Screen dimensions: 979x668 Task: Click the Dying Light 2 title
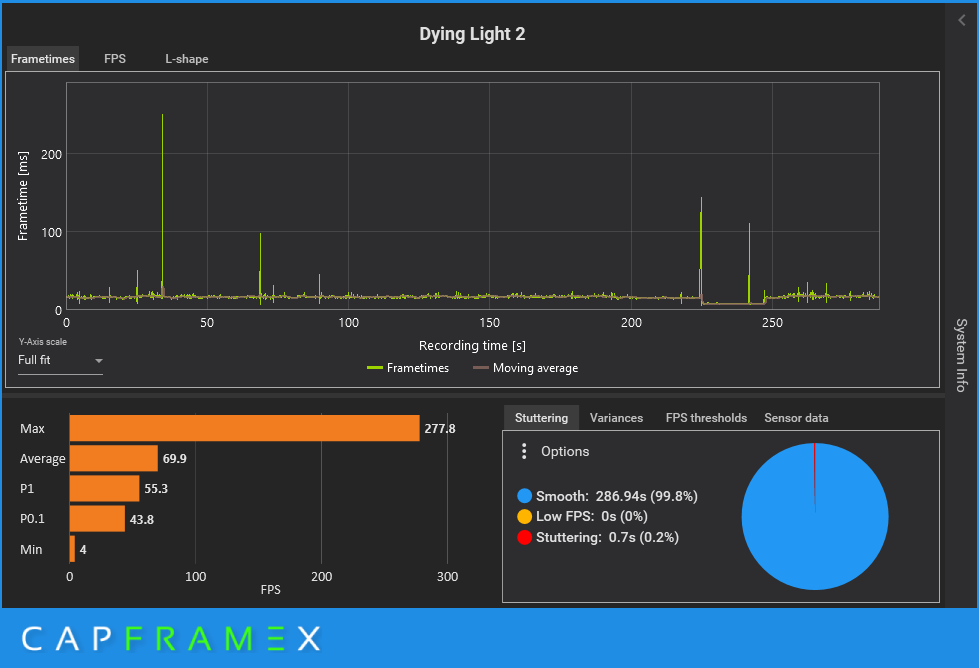pyautogui.click(x=472, y=34)
